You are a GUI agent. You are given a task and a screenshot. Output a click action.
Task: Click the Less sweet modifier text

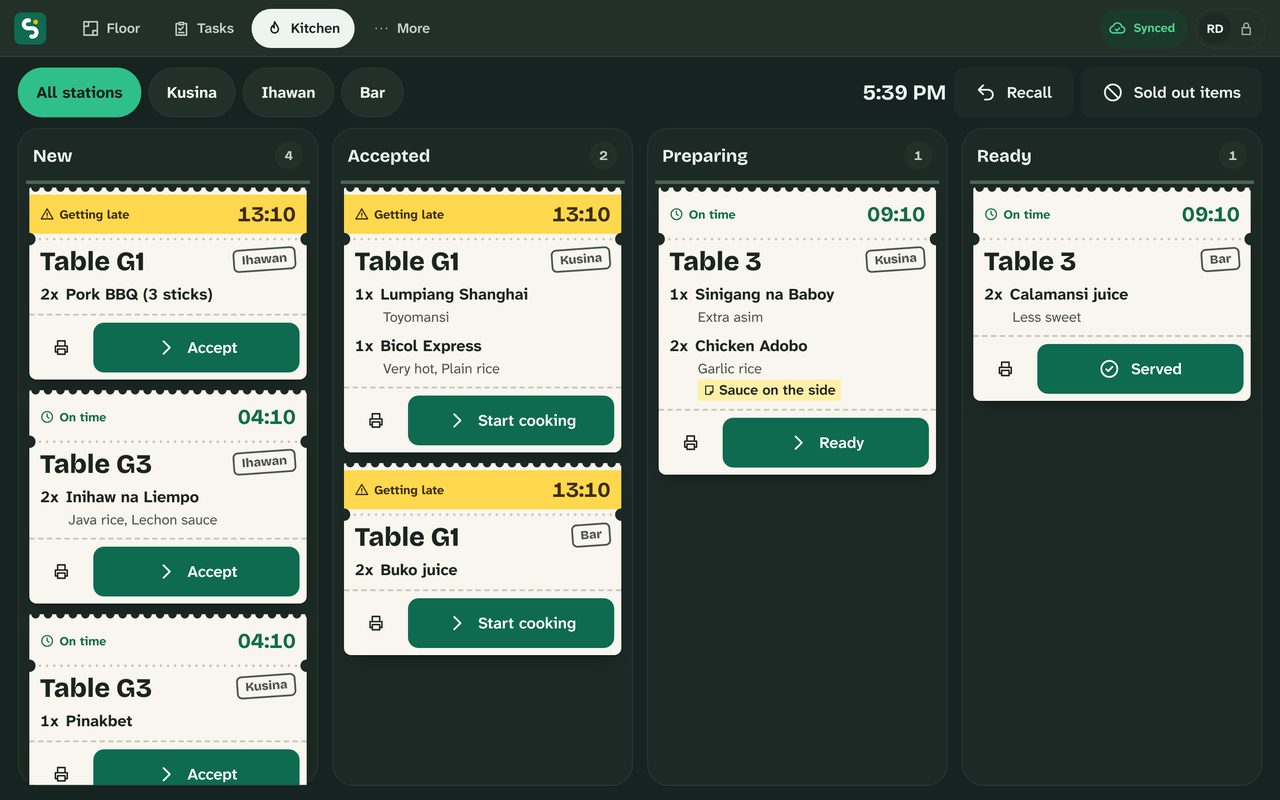pyautogui.click(x=1047, y=317)
